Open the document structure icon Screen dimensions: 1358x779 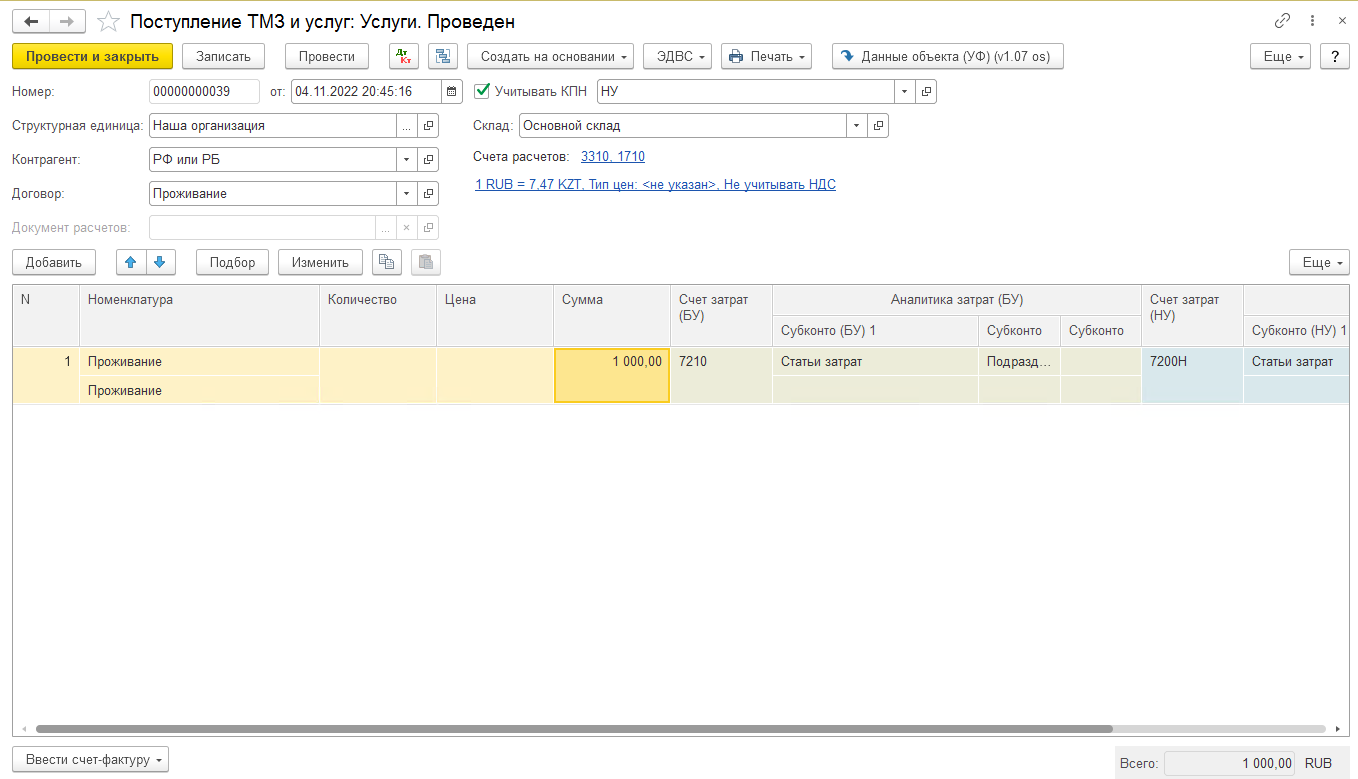click(x=442, y=56)
